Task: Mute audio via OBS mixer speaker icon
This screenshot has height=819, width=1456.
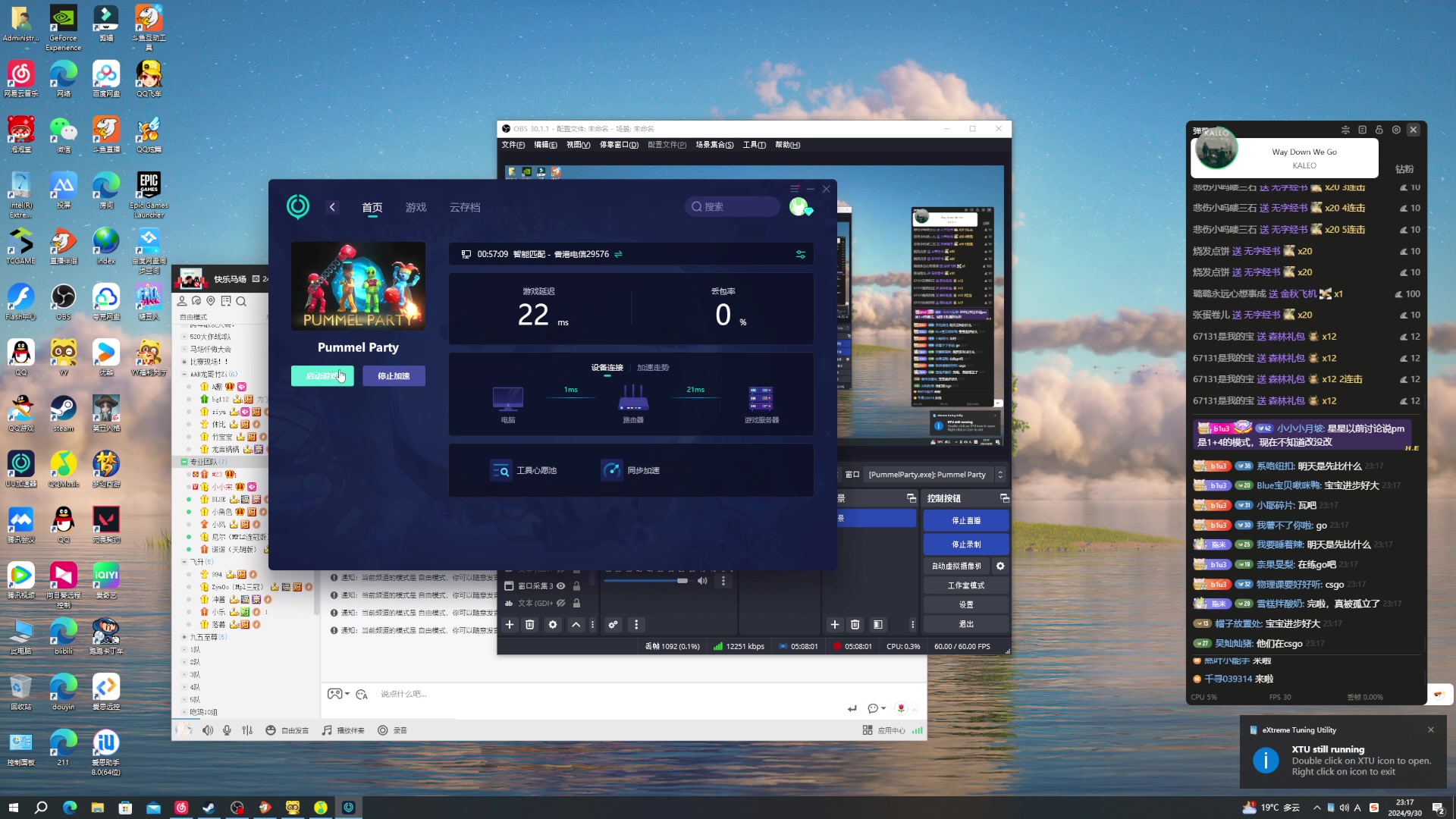Action: click(x=702, y=581)
